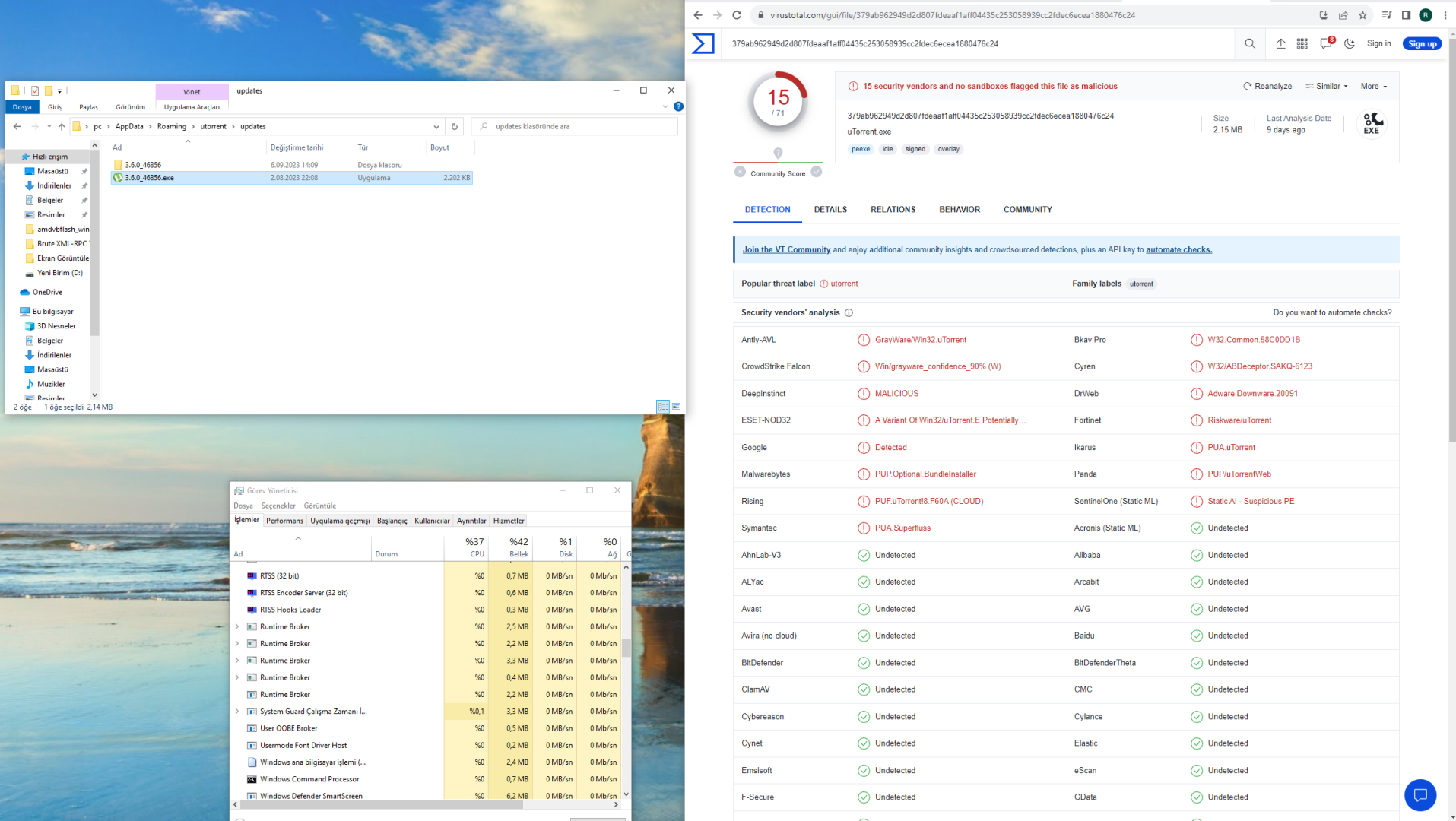Open Performans tab in Task Manager

[x=284, y=521]
